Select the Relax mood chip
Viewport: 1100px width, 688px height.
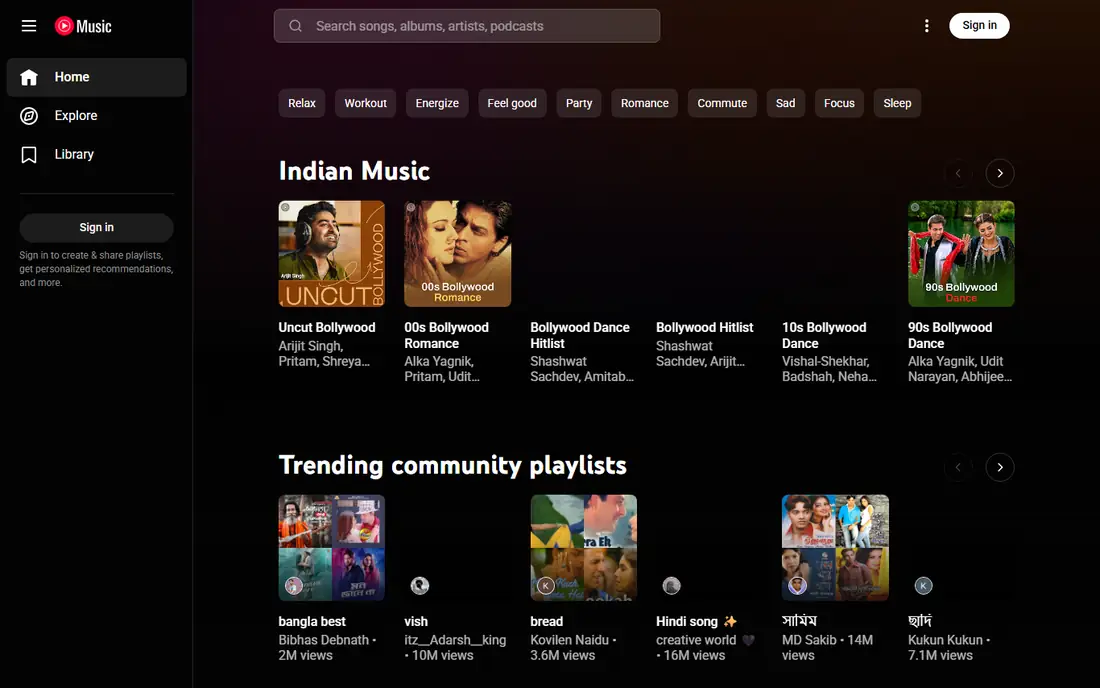(x=302, y=103)
